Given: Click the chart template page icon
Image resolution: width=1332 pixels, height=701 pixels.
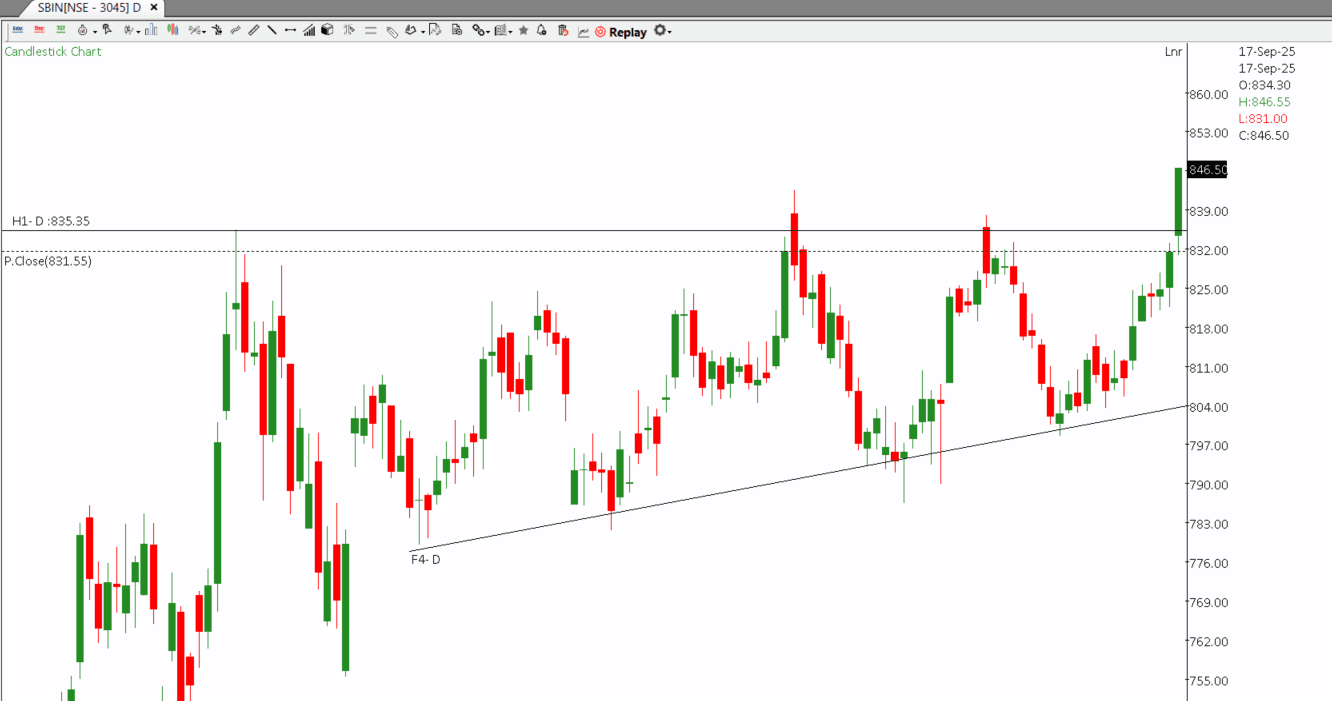Looking at the screenshot, I should 435,30.
